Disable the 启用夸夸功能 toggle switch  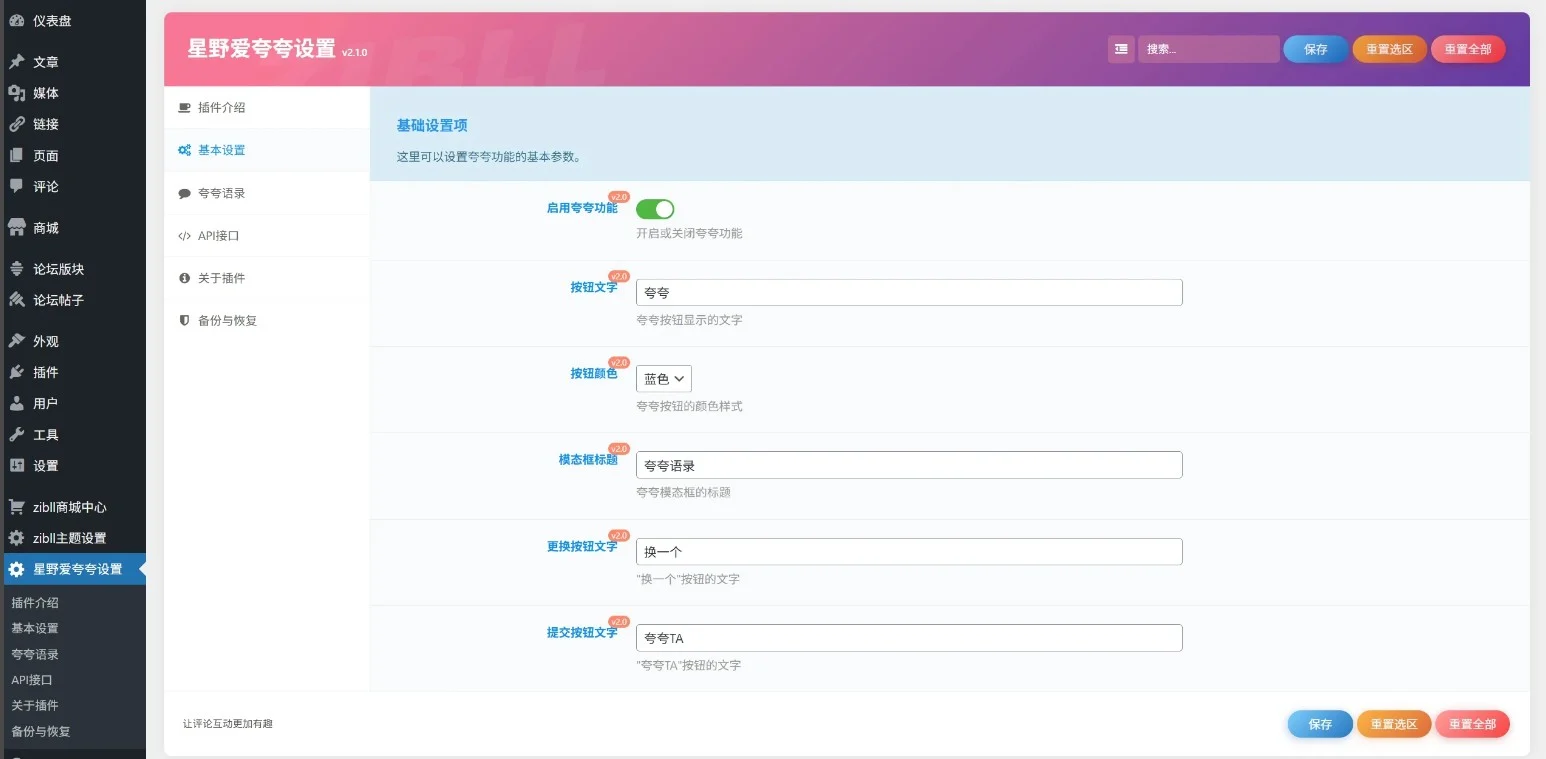click(x=655, y=209)
